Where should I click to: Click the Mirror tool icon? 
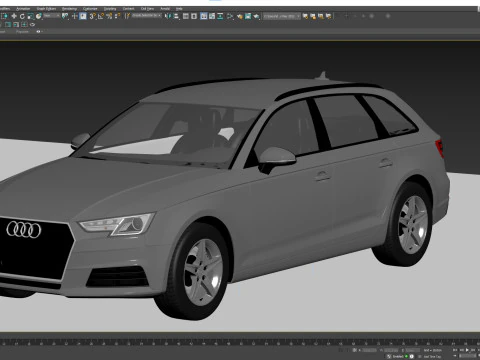pos(168,16)
